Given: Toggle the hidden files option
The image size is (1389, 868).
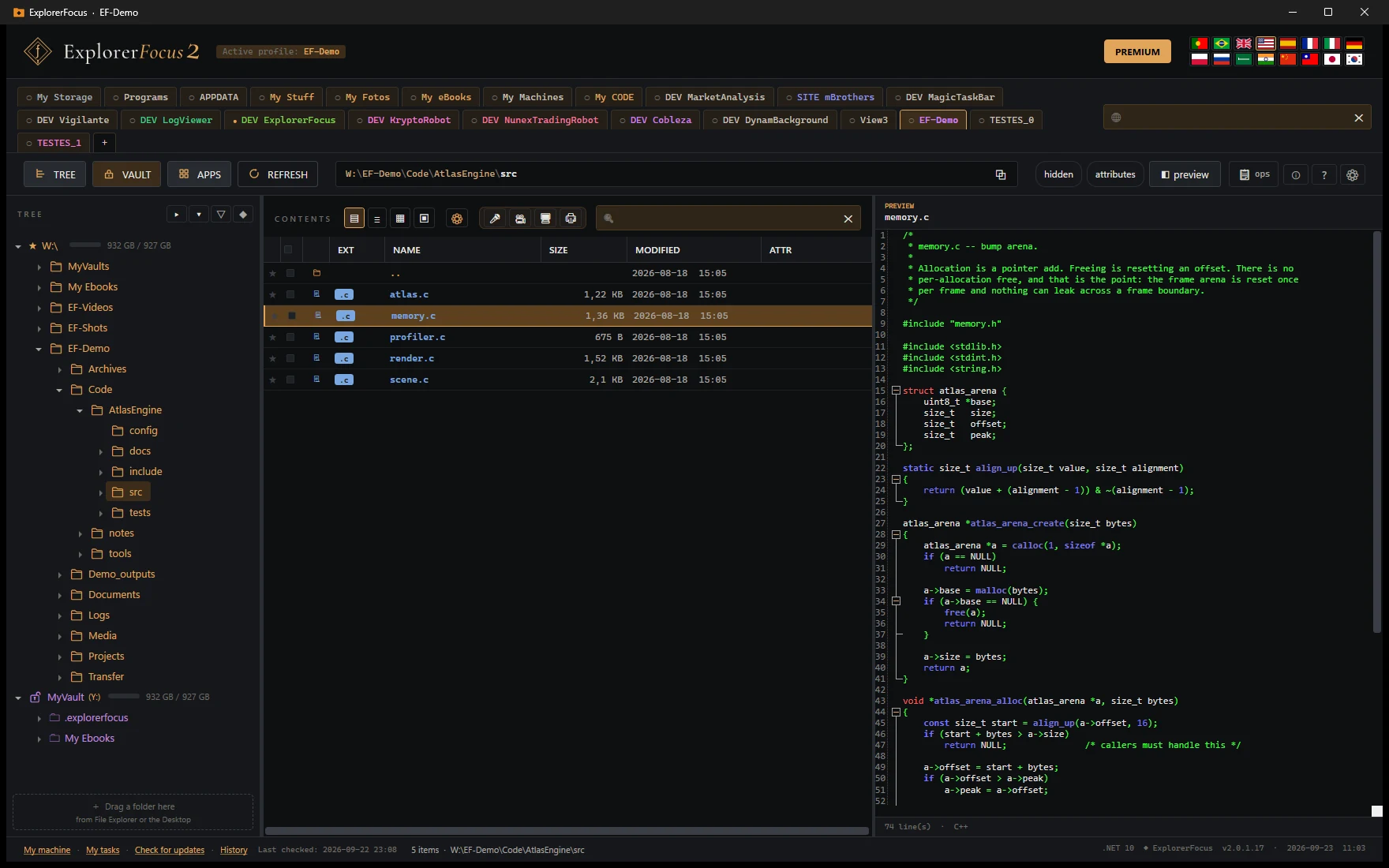Looking at the screenshot, I should click(x=1058, y=174).
